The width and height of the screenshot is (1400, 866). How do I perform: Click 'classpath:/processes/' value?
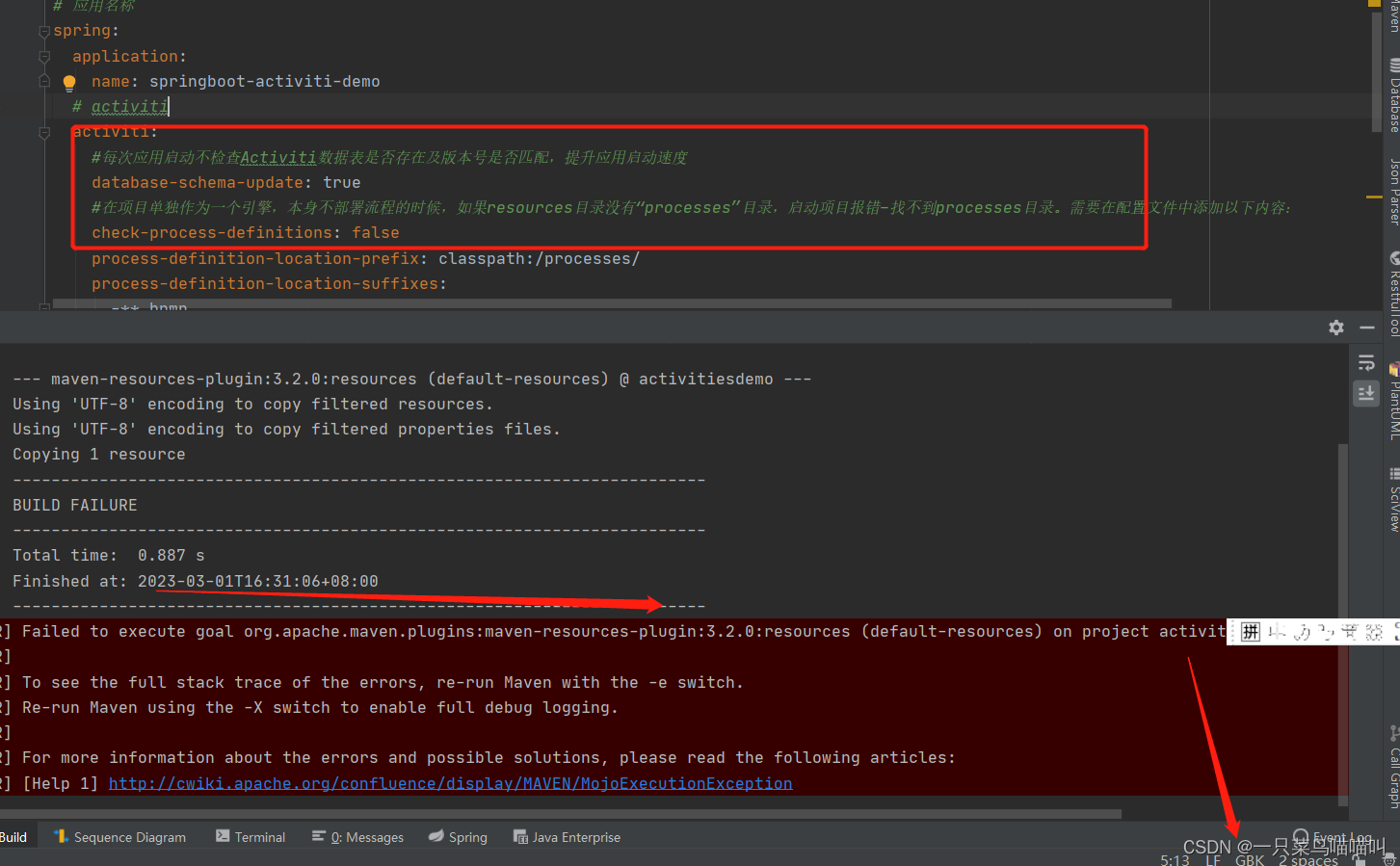point(539,258)
